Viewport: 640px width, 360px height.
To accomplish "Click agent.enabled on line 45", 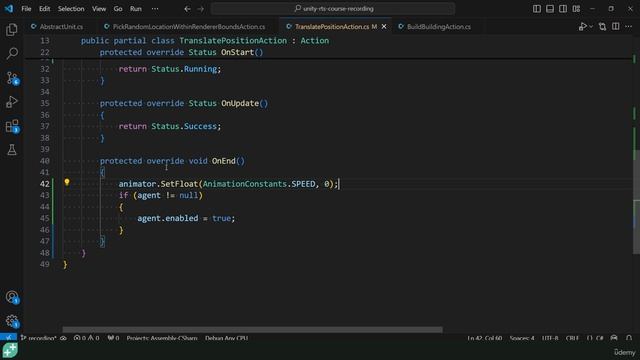I will point(167,218).
